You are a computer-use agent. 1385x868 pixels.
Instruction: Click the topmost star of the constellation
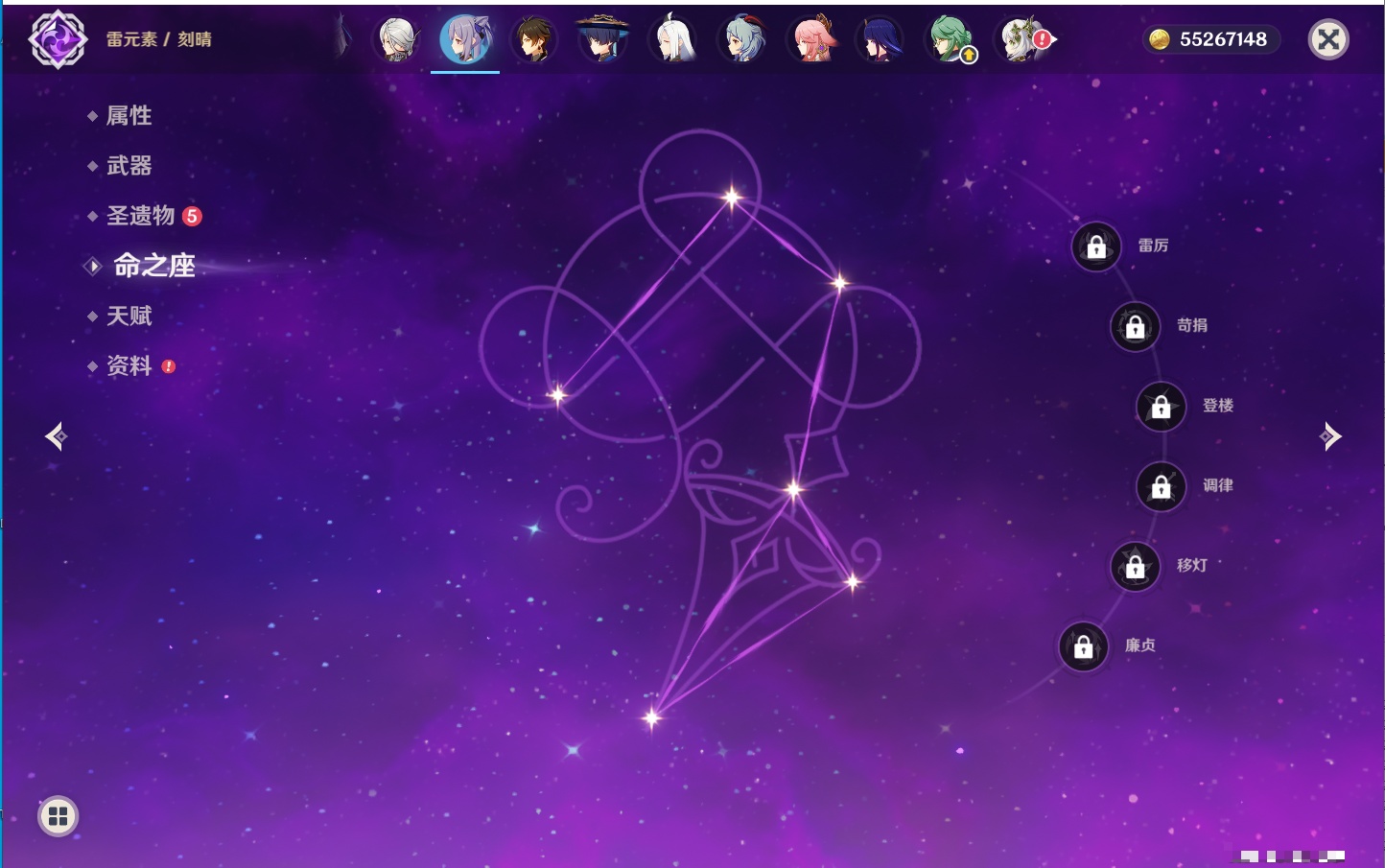(732, 198)
